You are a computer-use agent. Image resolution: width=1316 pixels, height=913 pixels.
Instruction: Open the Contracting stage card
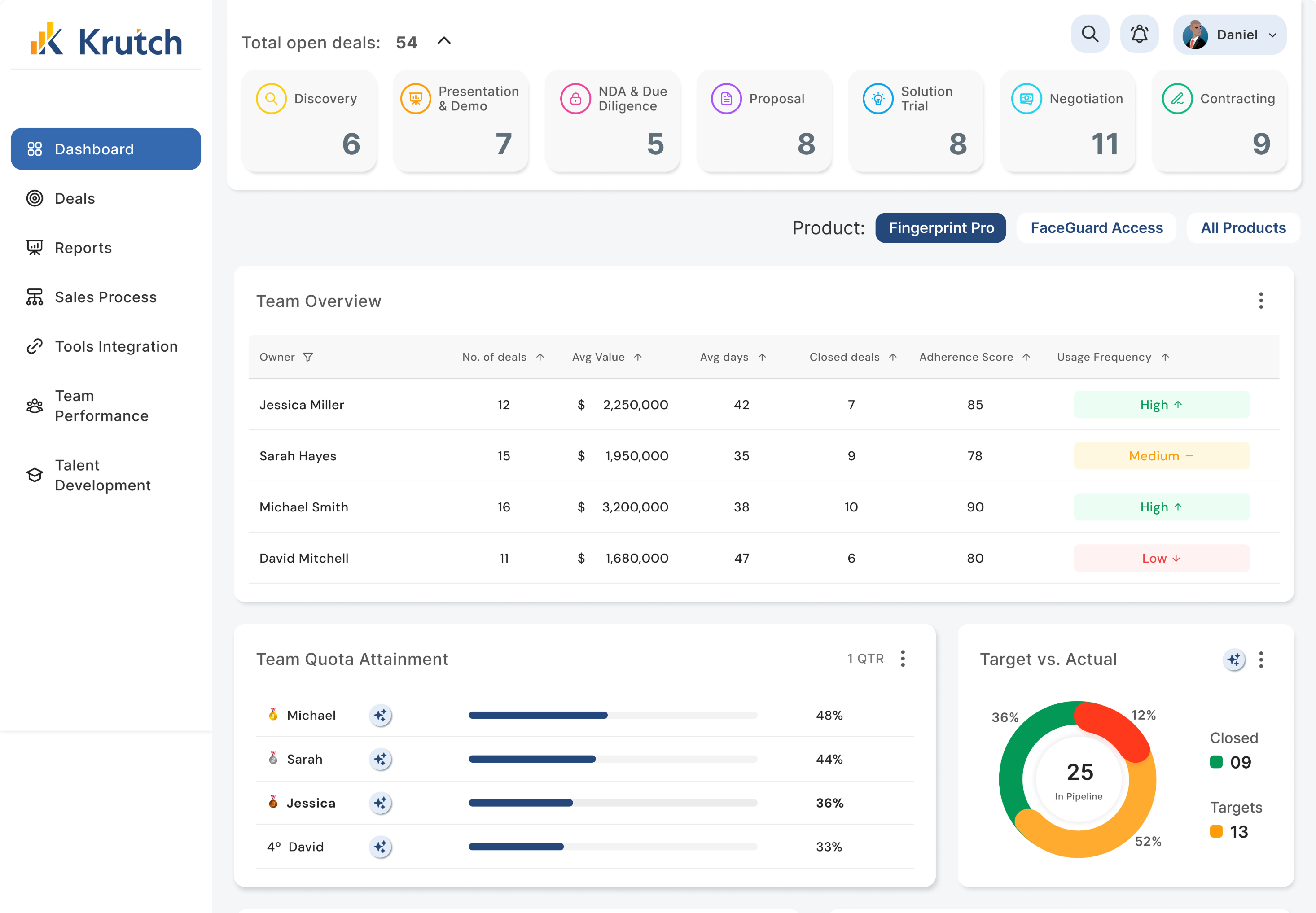pyautogui.click(x=1219, y=121)
